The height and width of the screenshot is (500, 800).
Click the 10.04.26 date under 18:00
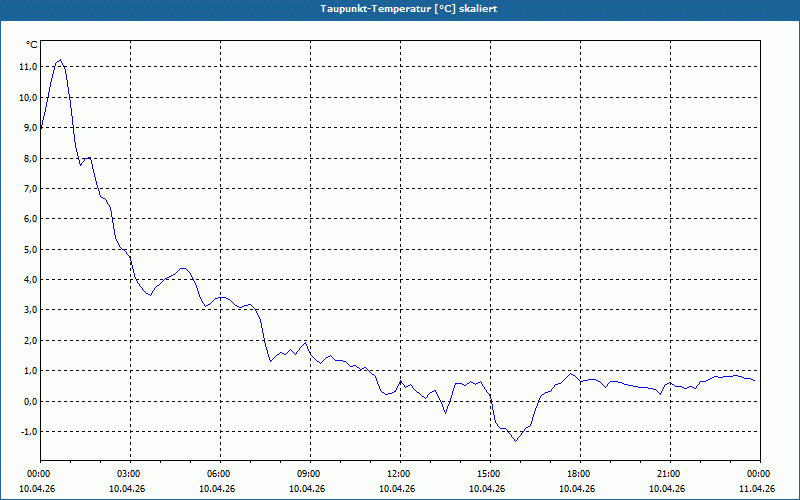tap(577, 488)
